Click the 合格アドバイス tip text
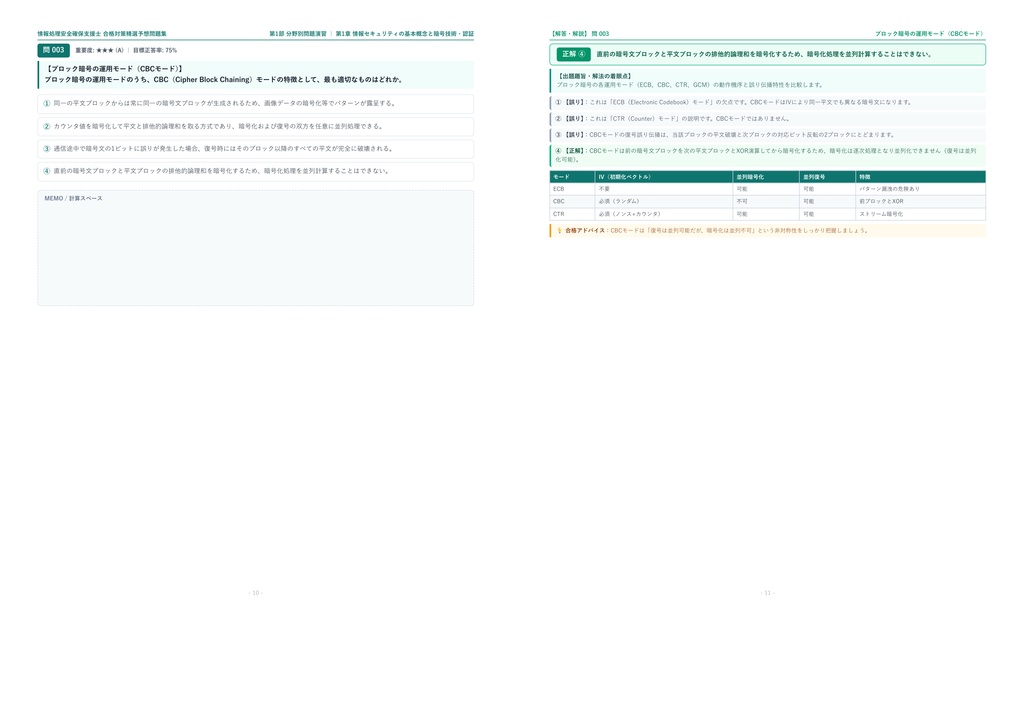The width and height of the screenshot is (1024, 724). (717, 230)
